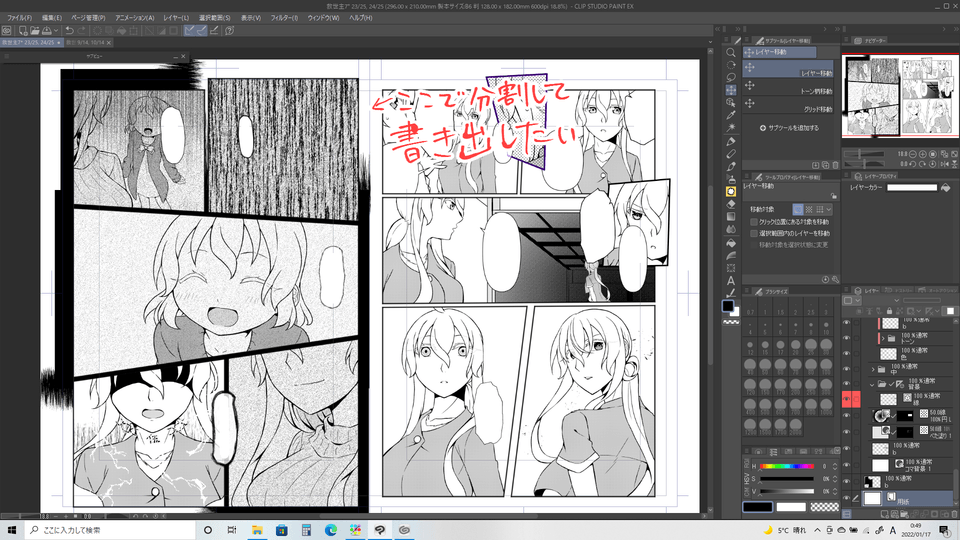This screenshot has height=540, width=960.
Task: Delete layer trash icon in Layers panel
Action: coord(953,514)
